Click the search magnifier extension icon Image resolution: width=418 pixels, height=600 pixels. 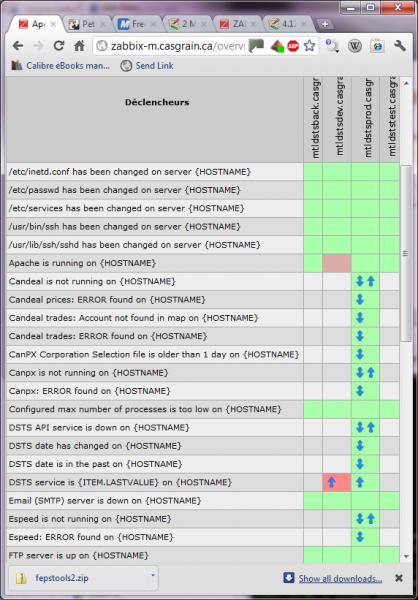pos(331,46)
